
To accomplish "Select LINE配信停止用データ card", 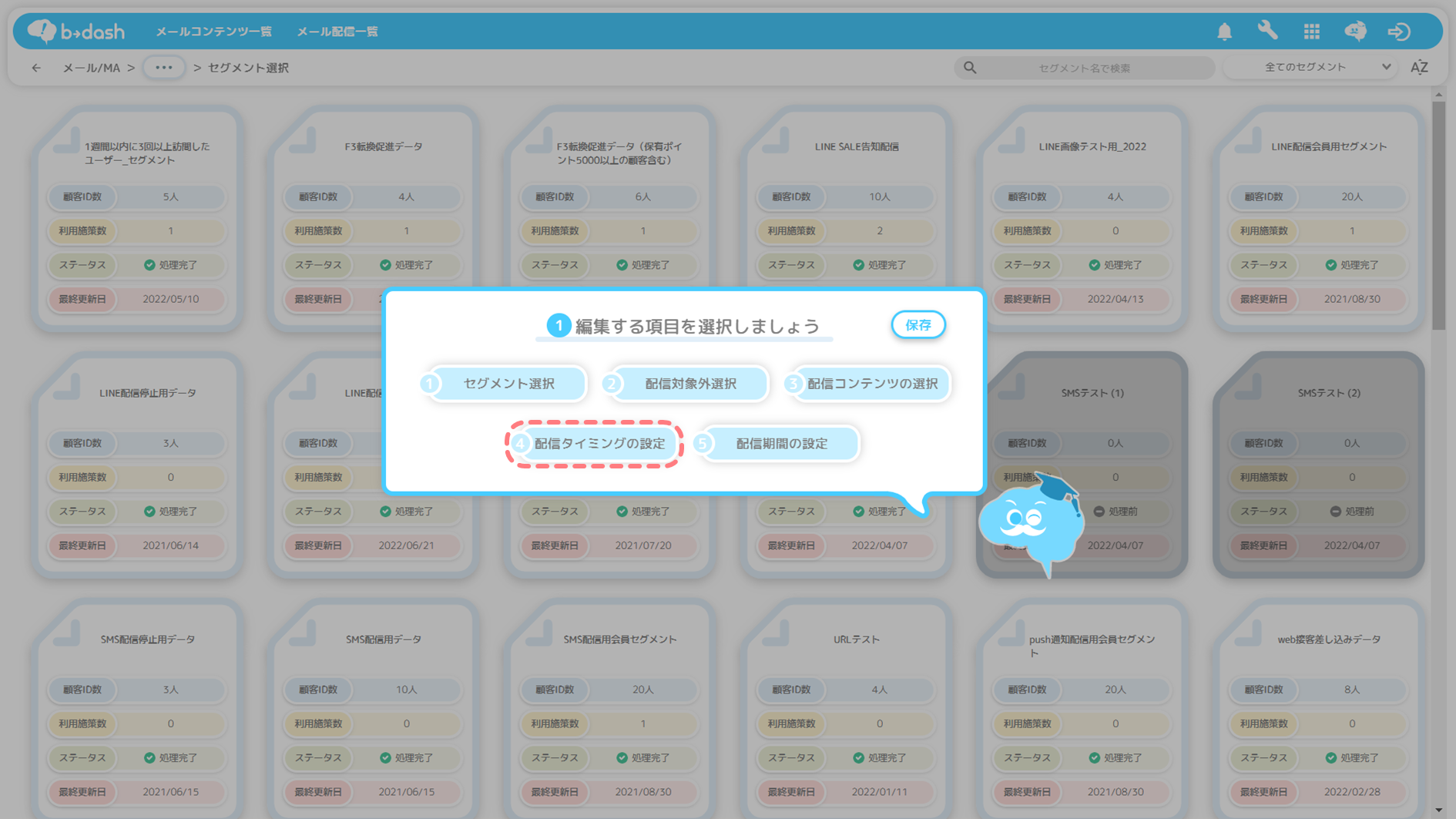I will [137, 465].
